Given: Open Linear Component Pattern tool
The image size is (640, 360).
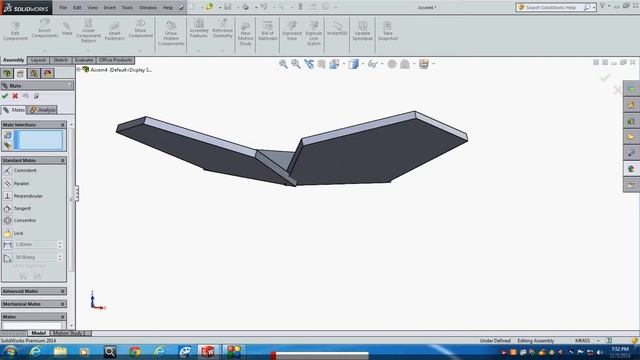Looking at the screenshot, I should click(88, 31).
